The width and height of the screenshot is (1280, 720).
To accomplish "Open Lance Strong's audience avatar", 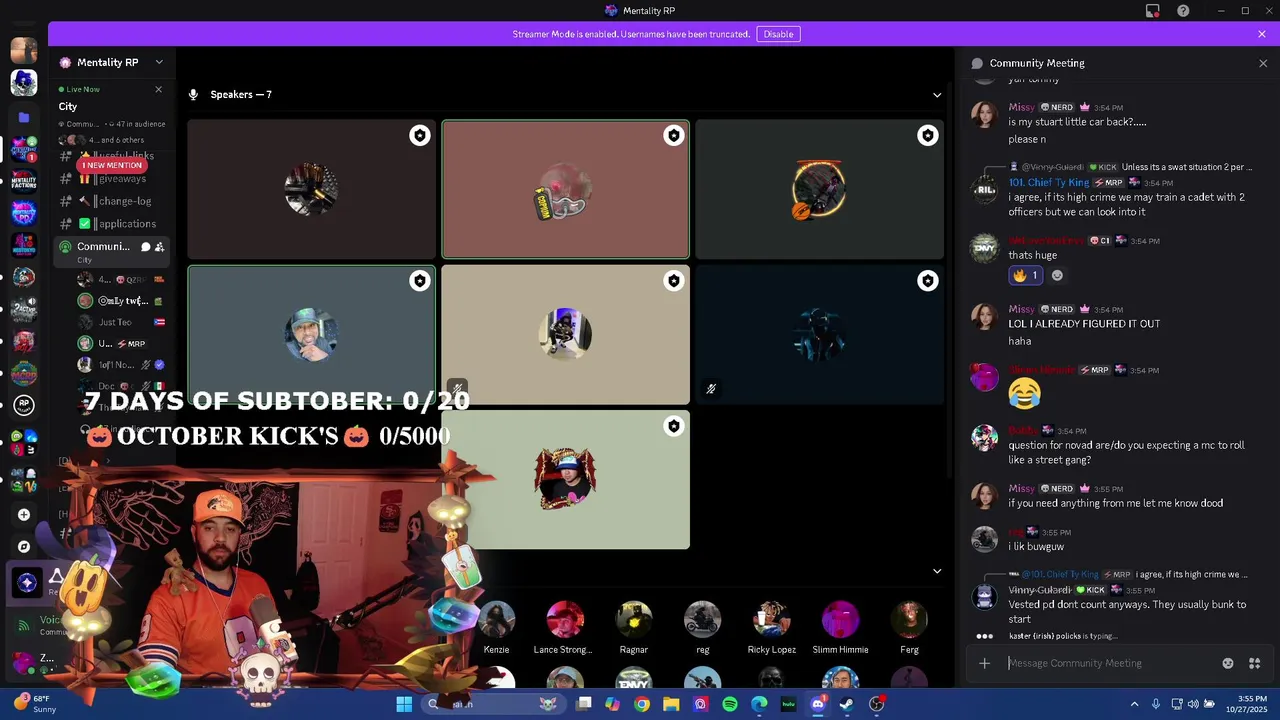I will click(x=565, y=620).
